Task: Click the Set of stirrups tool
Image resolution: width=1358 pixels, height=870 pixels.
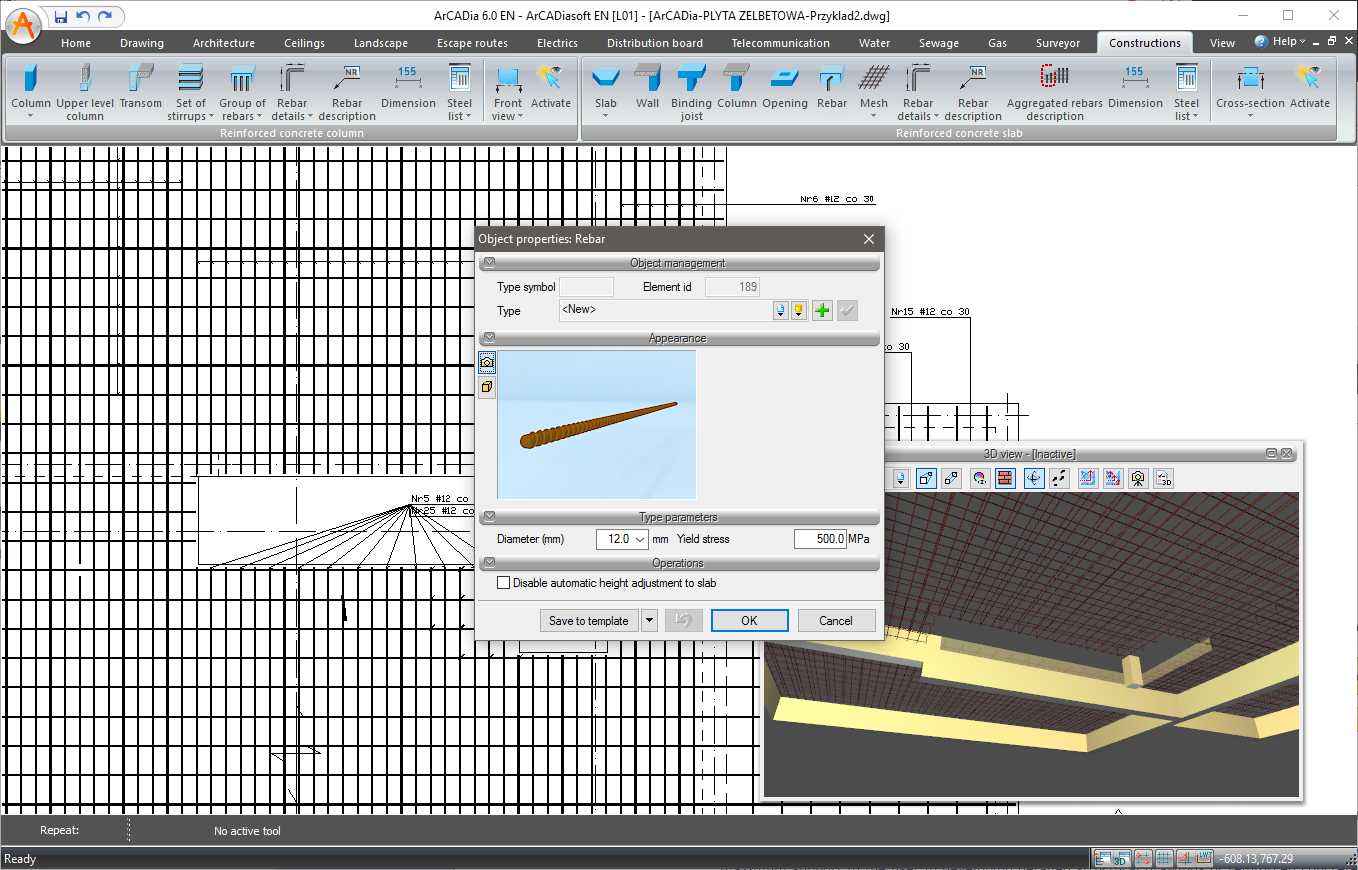Action: (x=190, y=92)
